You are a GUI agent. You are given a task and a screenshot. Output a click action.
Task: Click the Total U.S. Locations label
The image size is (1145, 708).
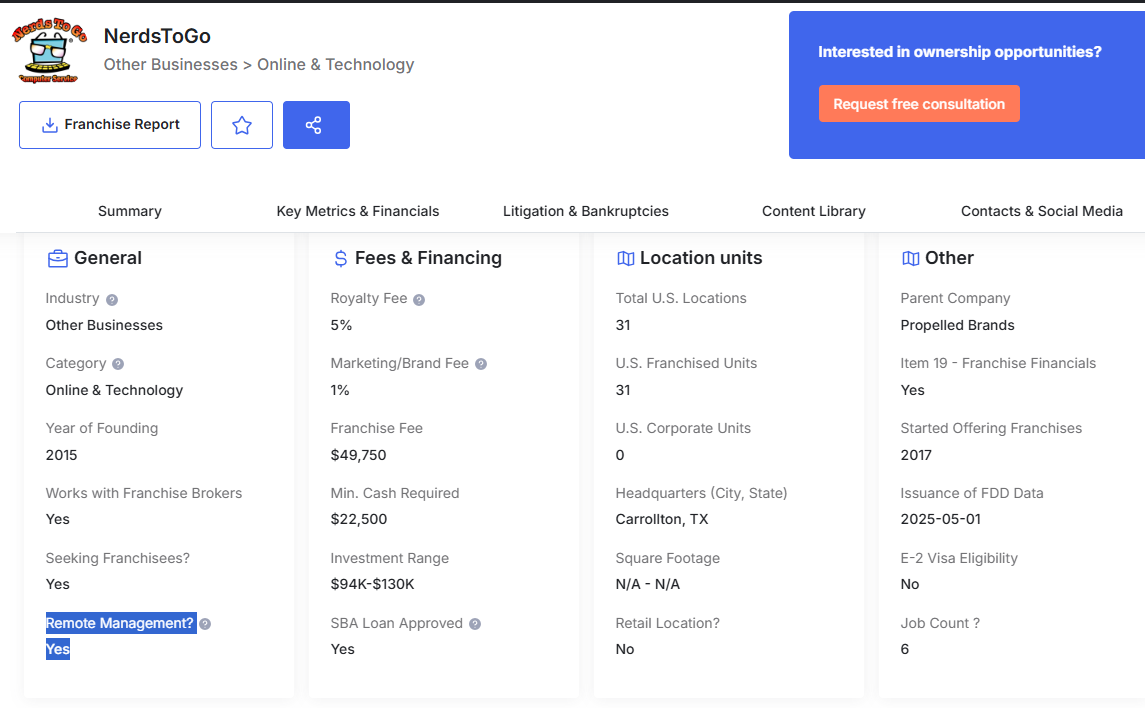[681, 298]
